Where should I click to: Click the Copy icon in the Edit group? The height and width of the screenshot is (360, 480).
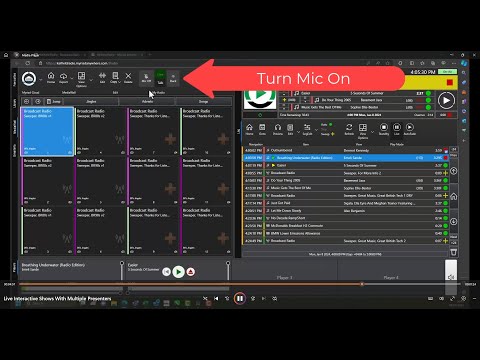point(115,76)
